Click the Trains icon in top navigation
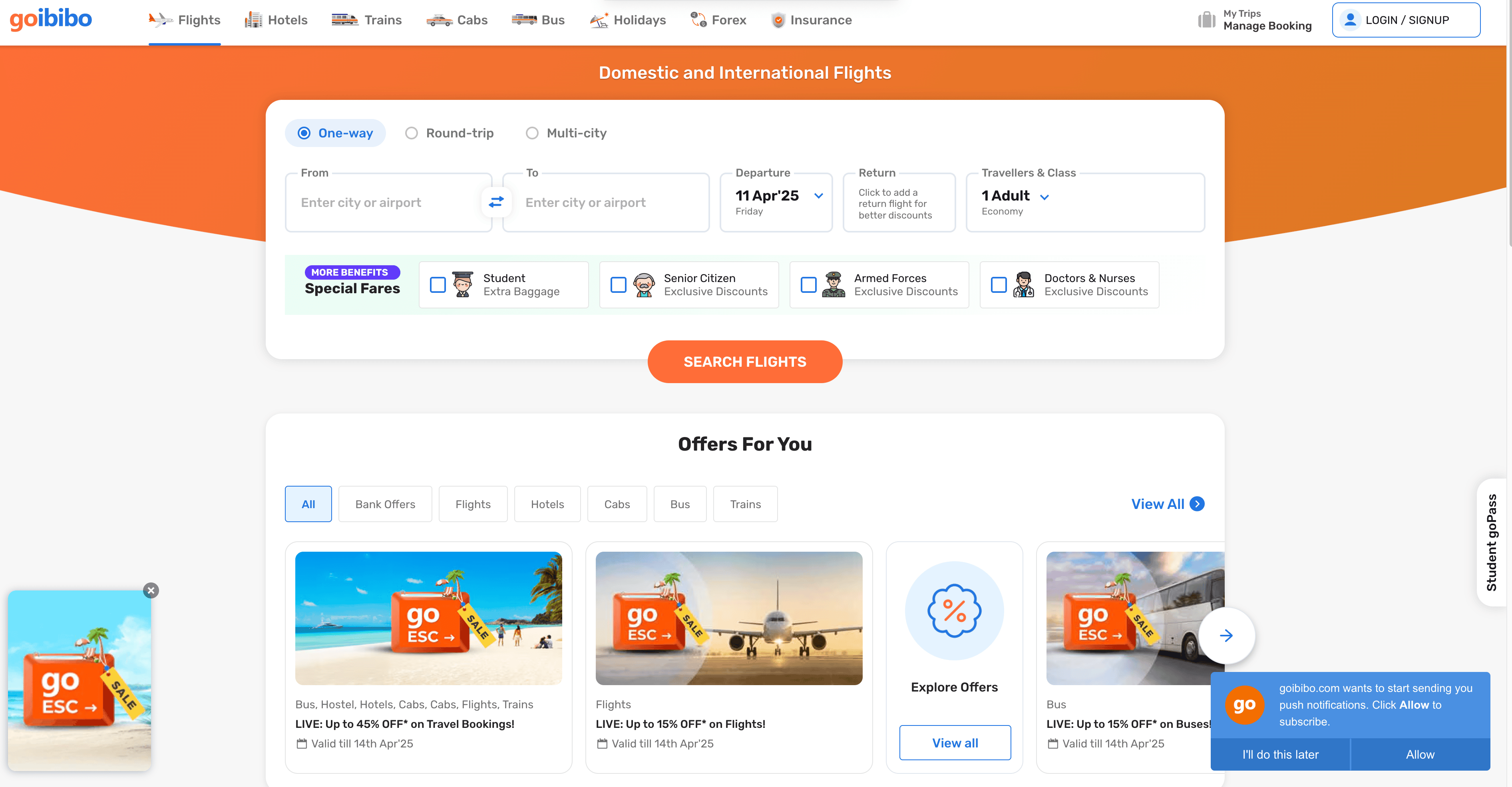This screenshot has height=787, width=1512. pos(344,20)
